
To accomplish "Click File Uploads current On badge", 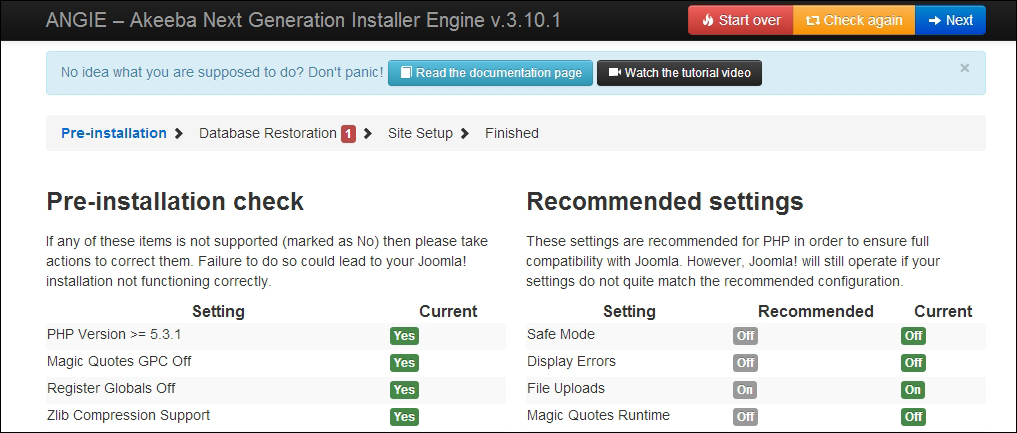I will pos(913,390).
